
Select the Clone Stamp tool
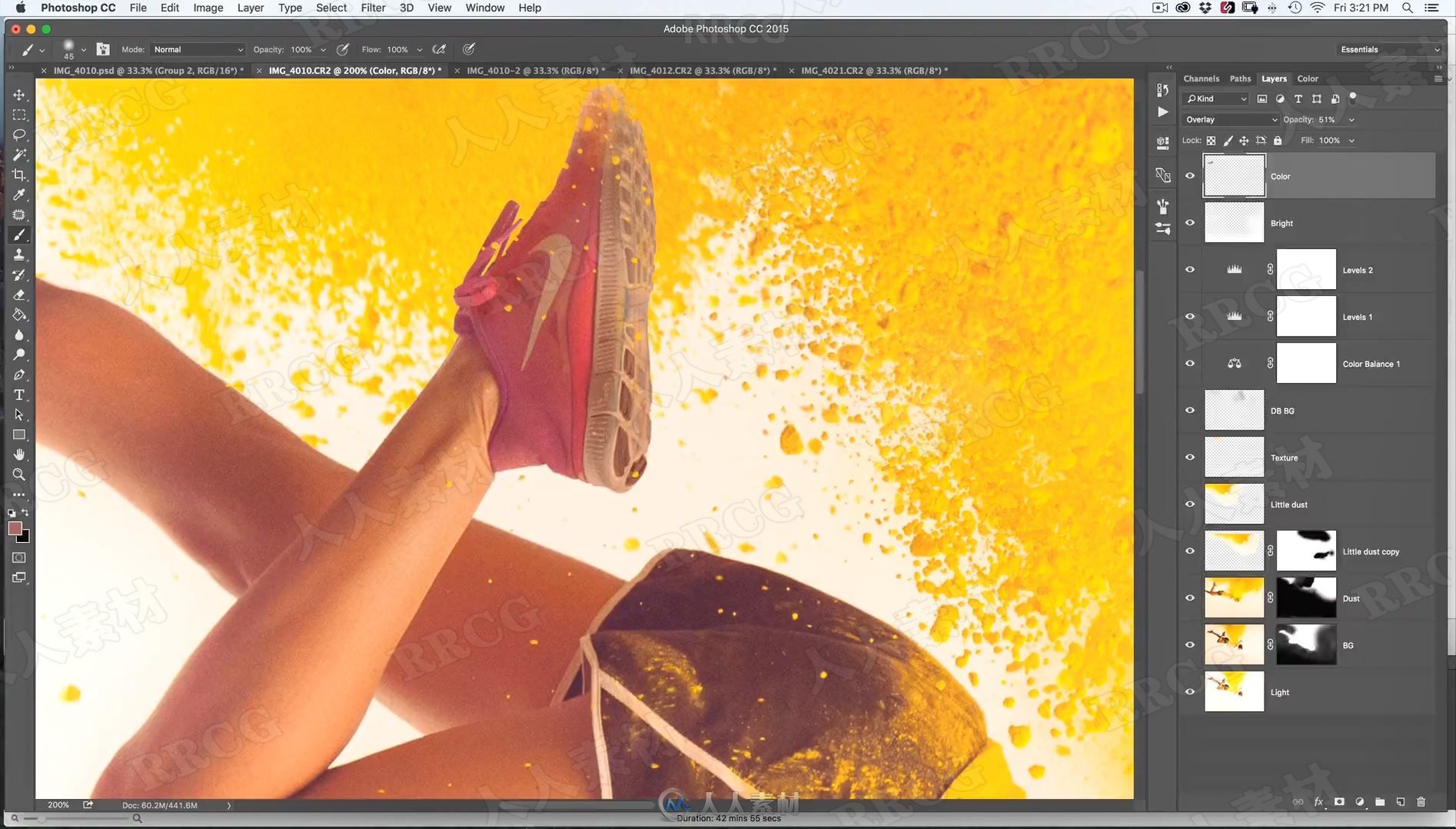[19, 255]
